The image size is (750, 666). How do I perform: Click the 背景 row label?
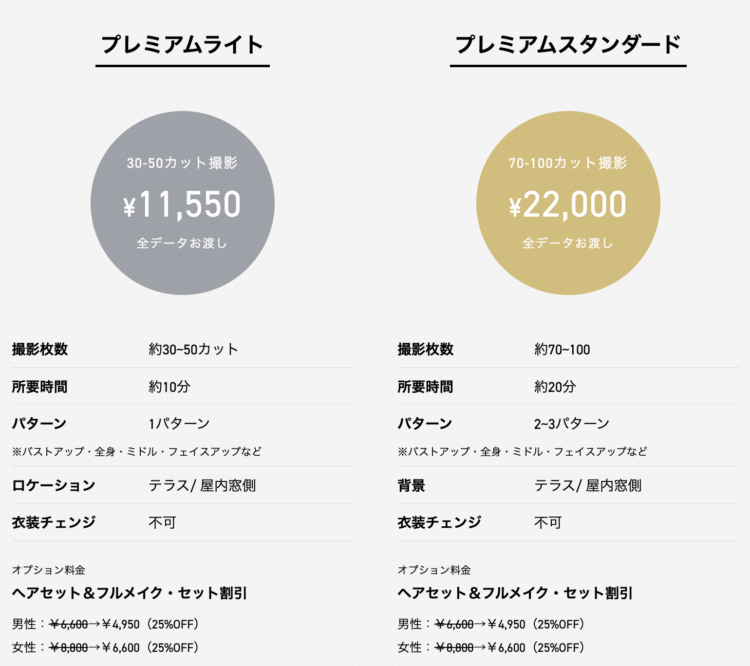coord(411,486)
